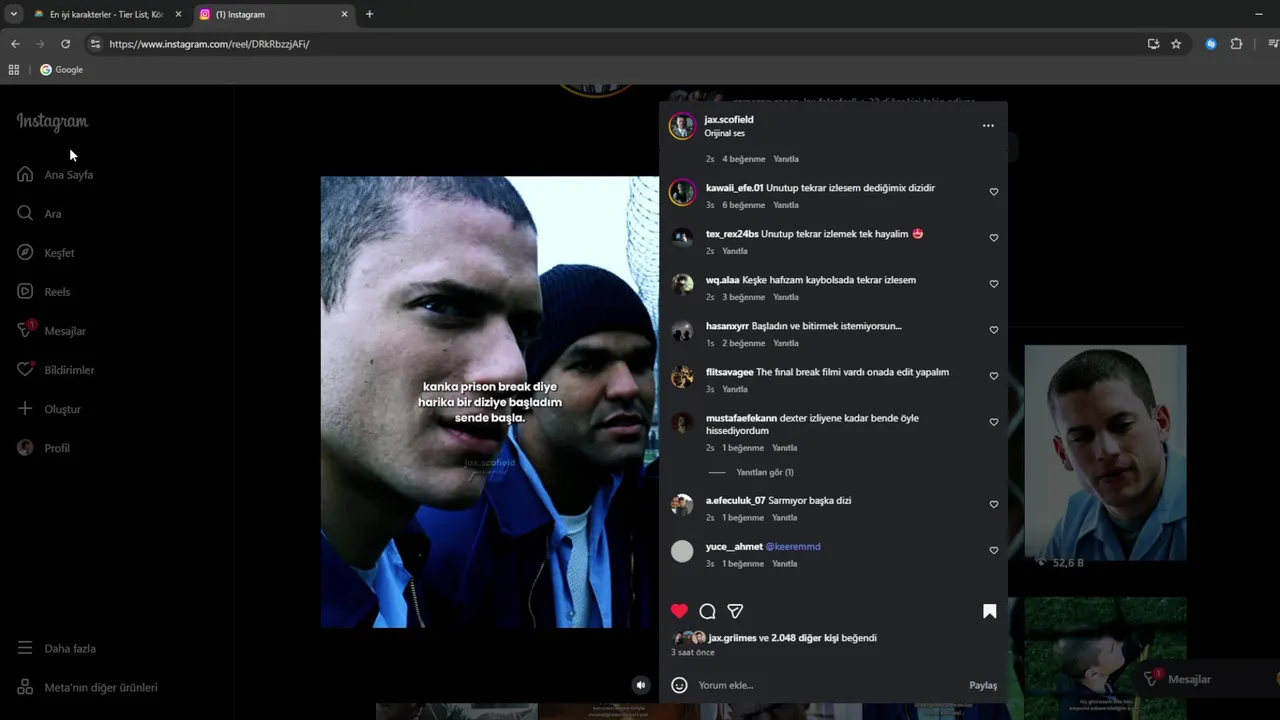Click the Instagram logo
Screen dimensions: 1280x720
(x=52, y=121)
